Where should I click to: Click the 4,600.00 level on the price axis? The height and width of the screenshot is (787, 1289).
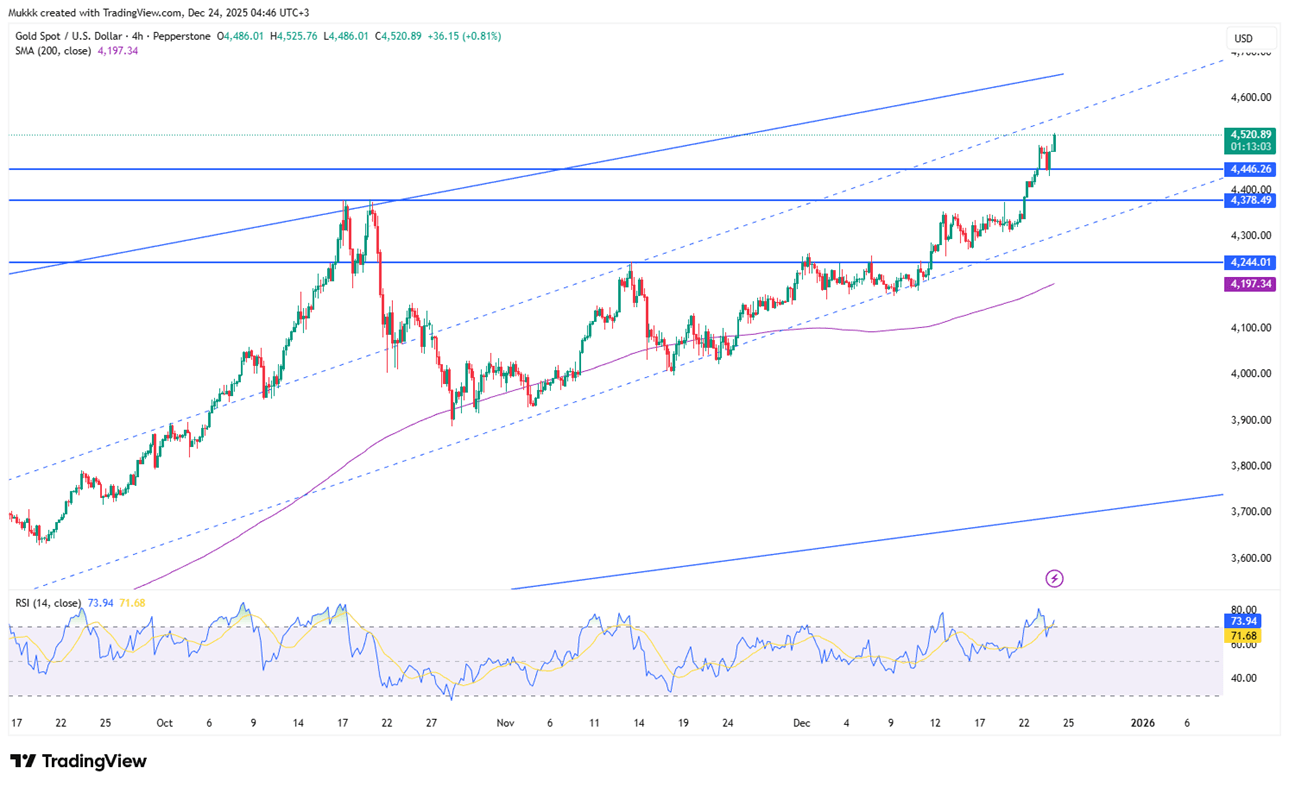click(x=1251, y=97)
